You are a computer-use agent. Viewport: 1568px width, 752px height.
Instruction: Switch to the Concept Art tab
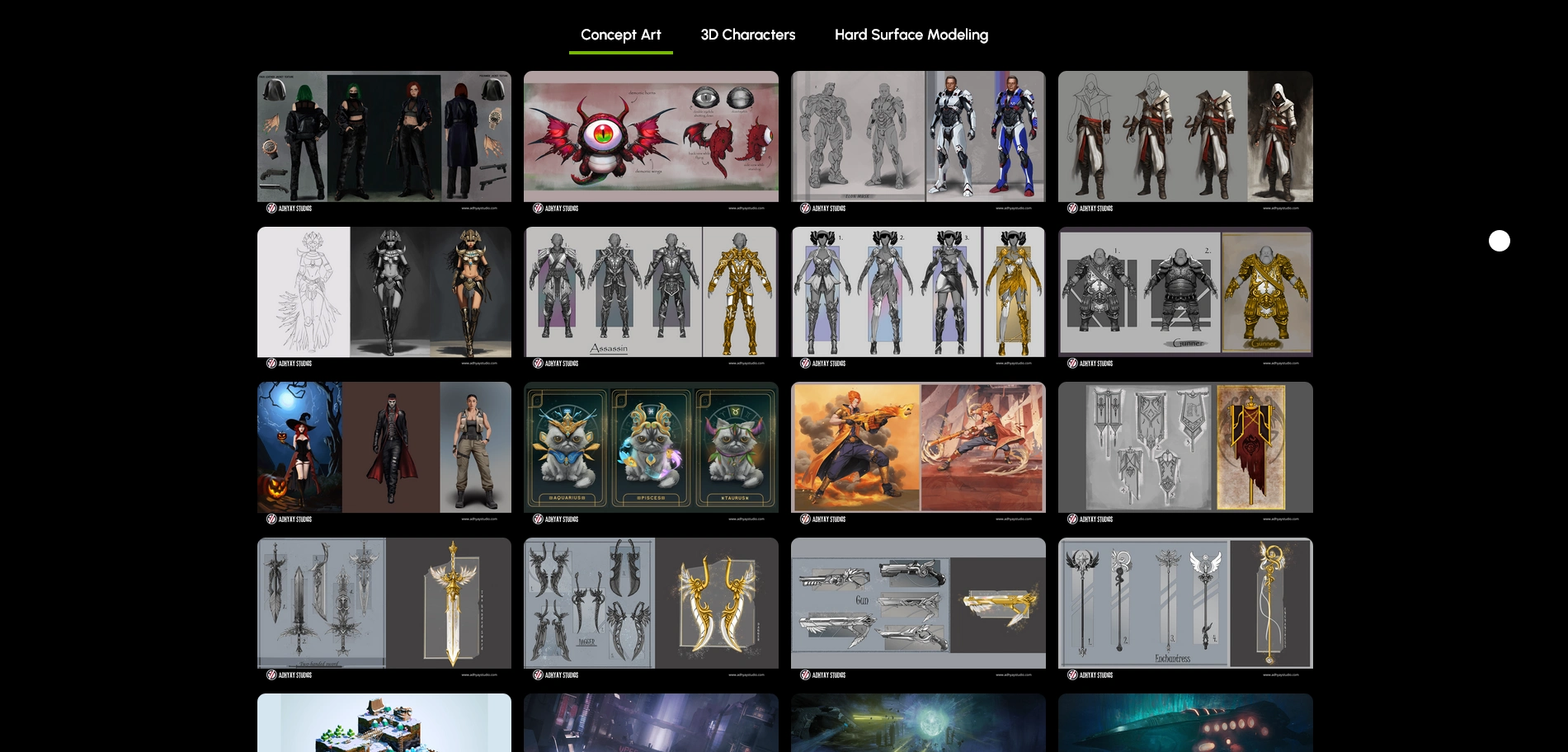point(621,35)
